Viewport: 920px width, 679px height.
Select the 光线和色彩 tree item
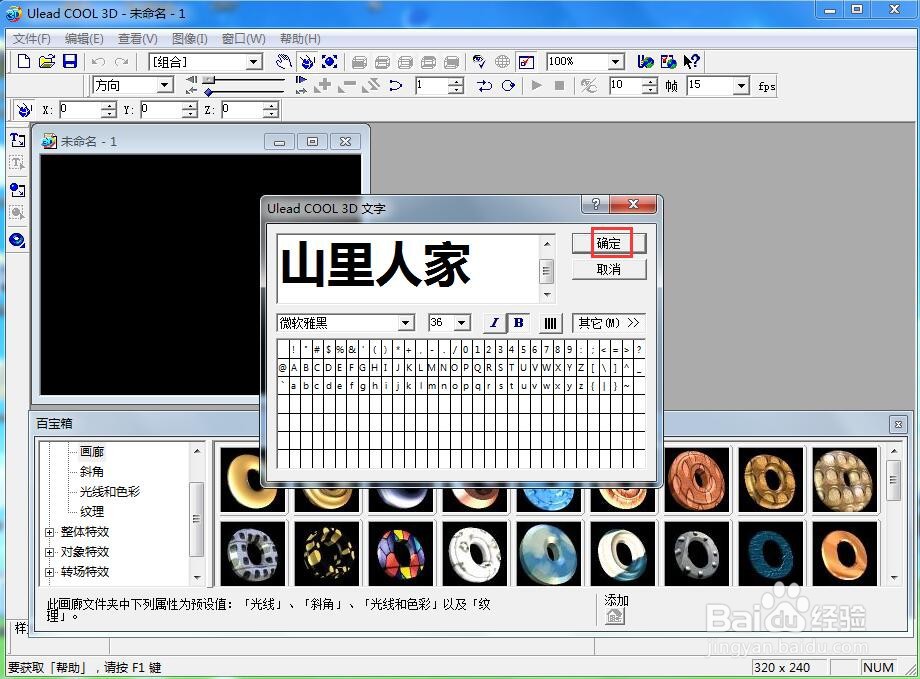(110, 491)
